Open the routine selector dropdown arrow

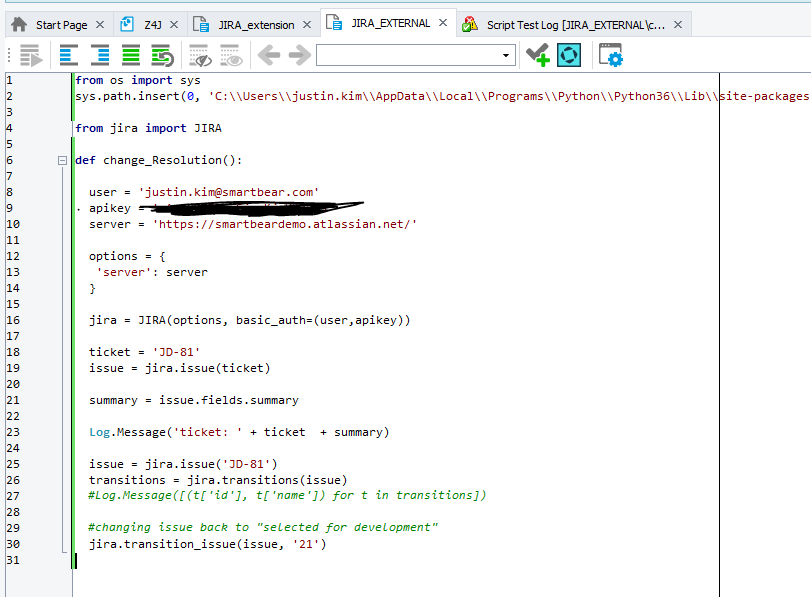(507, 56)
